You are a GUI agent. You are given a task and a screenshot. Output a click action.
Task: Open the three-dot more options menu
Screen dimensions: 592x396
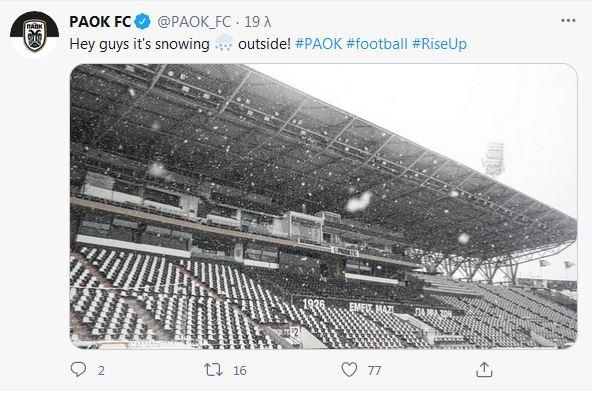(x=568, y=20)
